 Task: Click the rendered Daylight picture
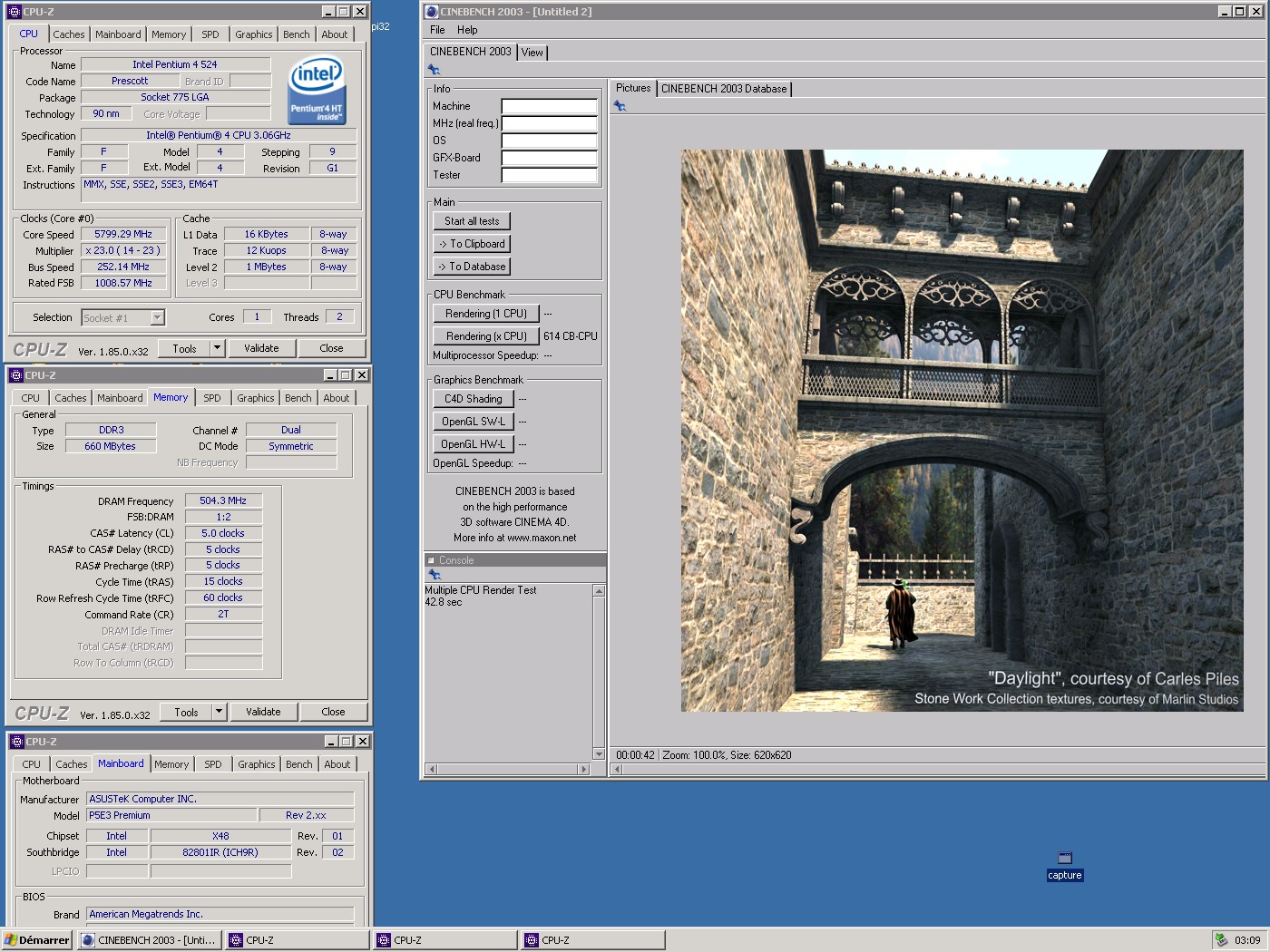pos(962,431)
